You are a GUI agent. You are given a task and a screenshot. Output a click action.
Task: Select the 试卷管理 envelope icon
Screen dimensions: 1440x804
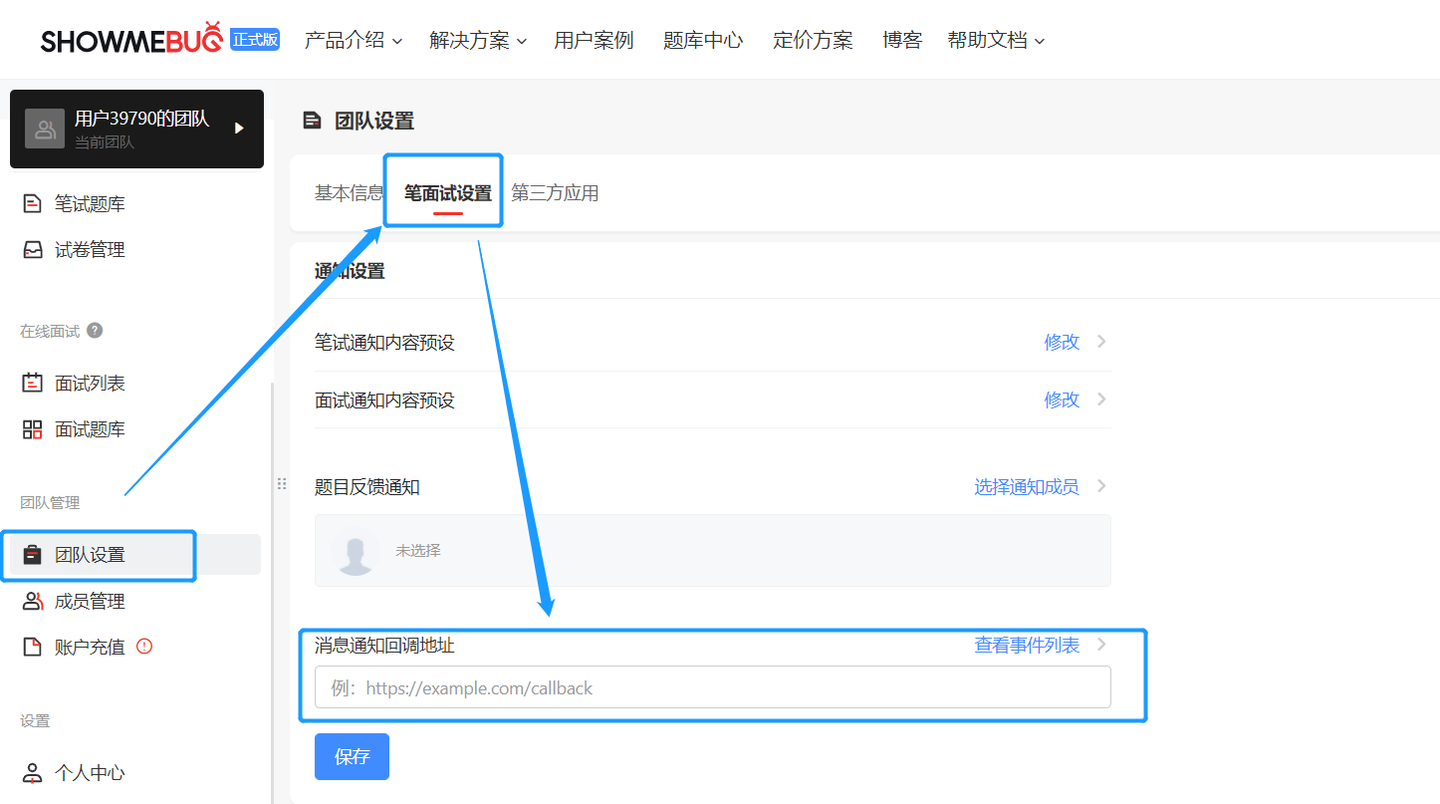pyautogui.click(x=33, y=248)
